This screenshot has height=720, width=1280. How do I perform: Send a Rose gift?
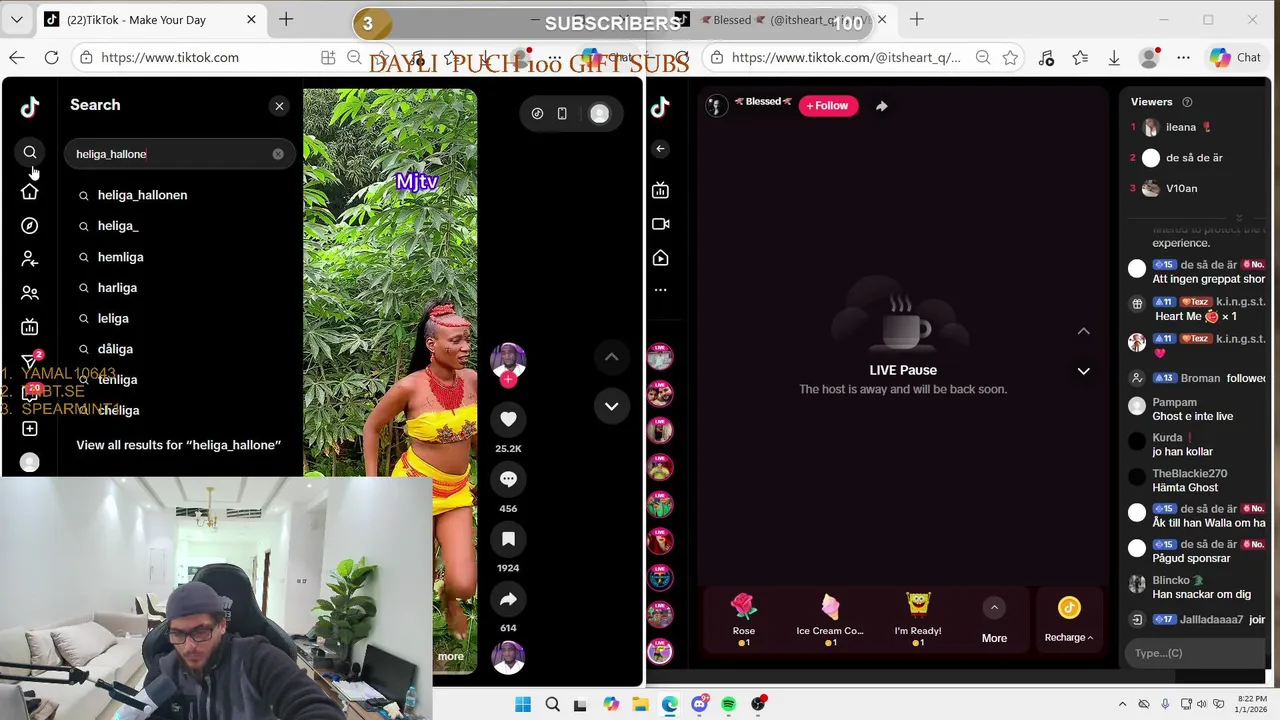point(744,618)
